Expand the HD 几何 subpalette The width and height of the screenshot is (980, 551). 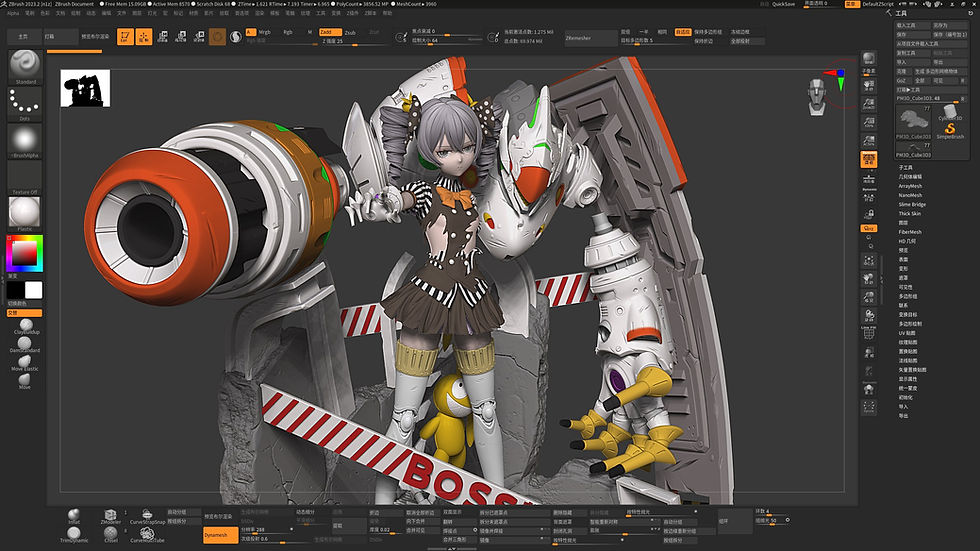[907, 241]
